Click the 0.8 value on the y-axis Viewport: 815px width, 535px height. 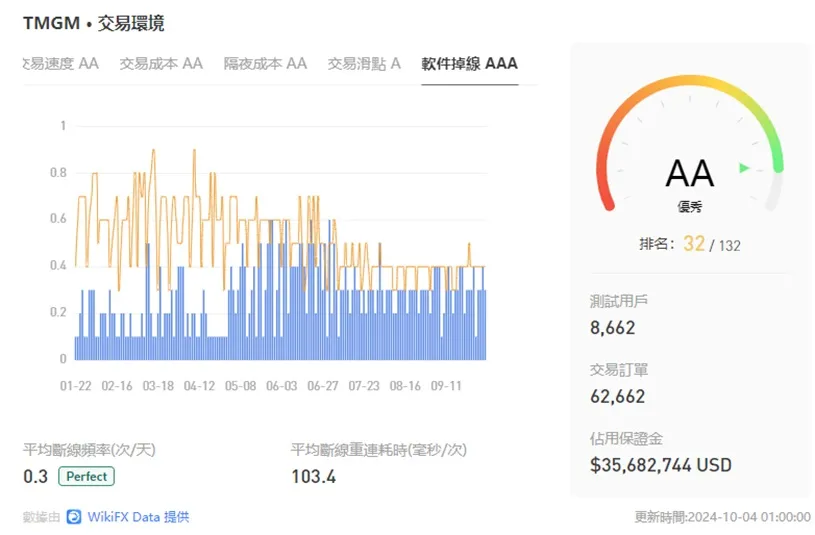[x=58, y=173]
